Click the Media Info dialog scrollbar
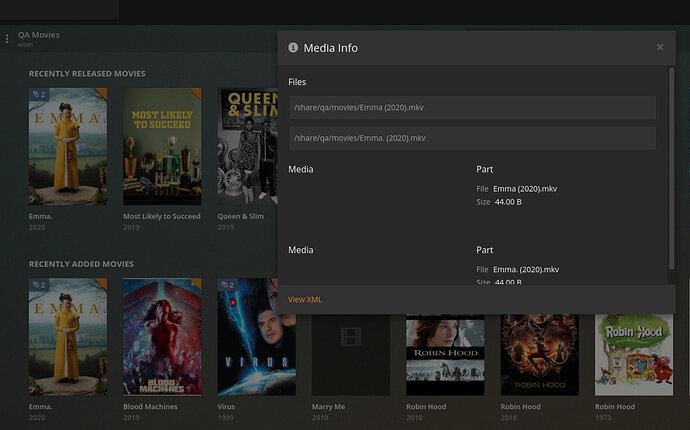Viewport: 690px width, 430px height. pyautogui.click(x=671, y=168)
